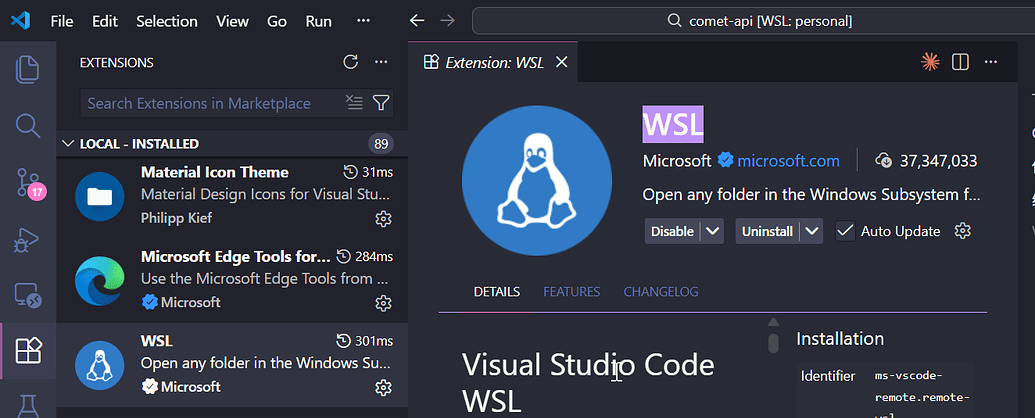Split the editor right

pyautogui.click(x=960, y=62)
